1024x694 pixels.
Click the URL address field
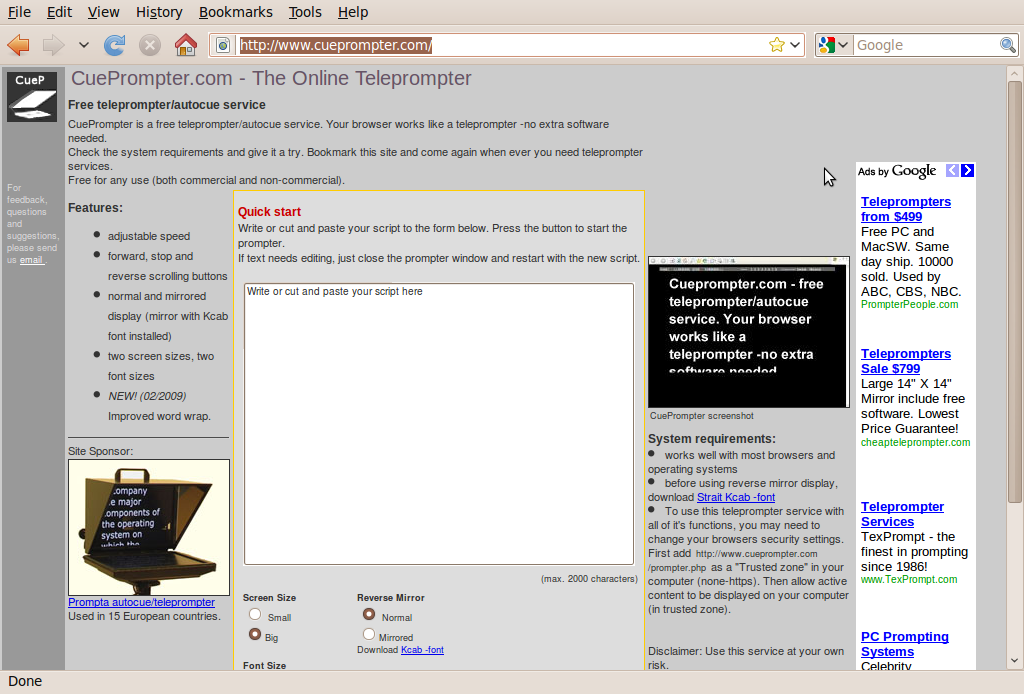pyautogui.click(x=500, y=45)
